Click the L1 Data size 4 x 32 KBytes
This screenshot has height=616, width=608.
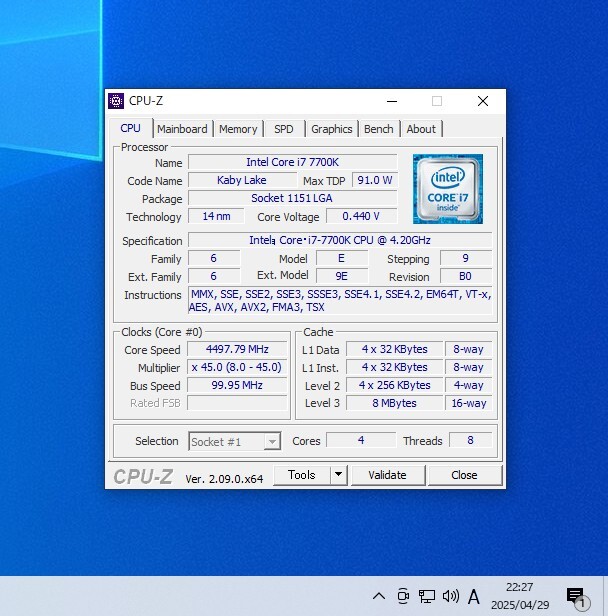coord(395,349)
